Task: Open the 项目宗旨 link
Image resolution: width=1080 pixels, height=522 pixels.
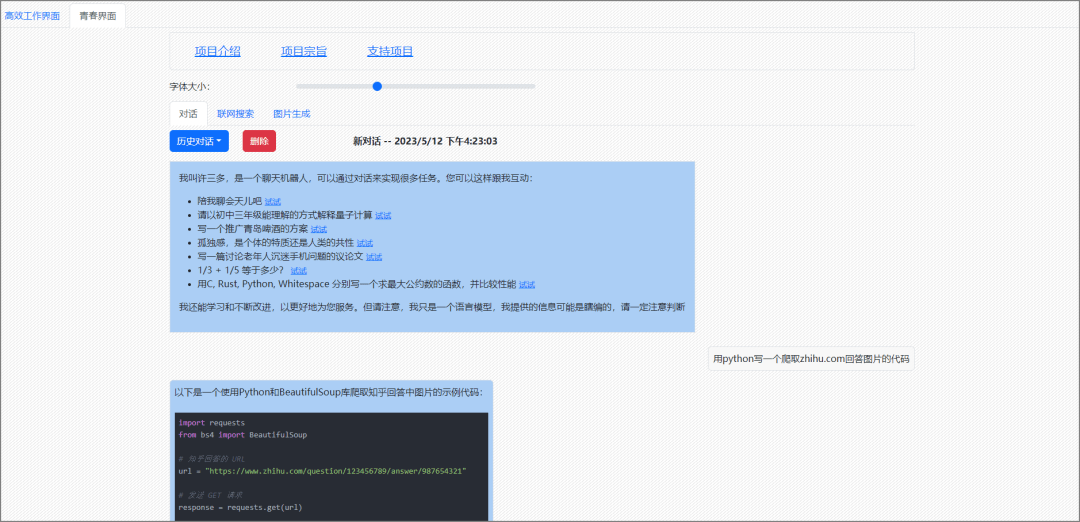Action: [303, 51]
